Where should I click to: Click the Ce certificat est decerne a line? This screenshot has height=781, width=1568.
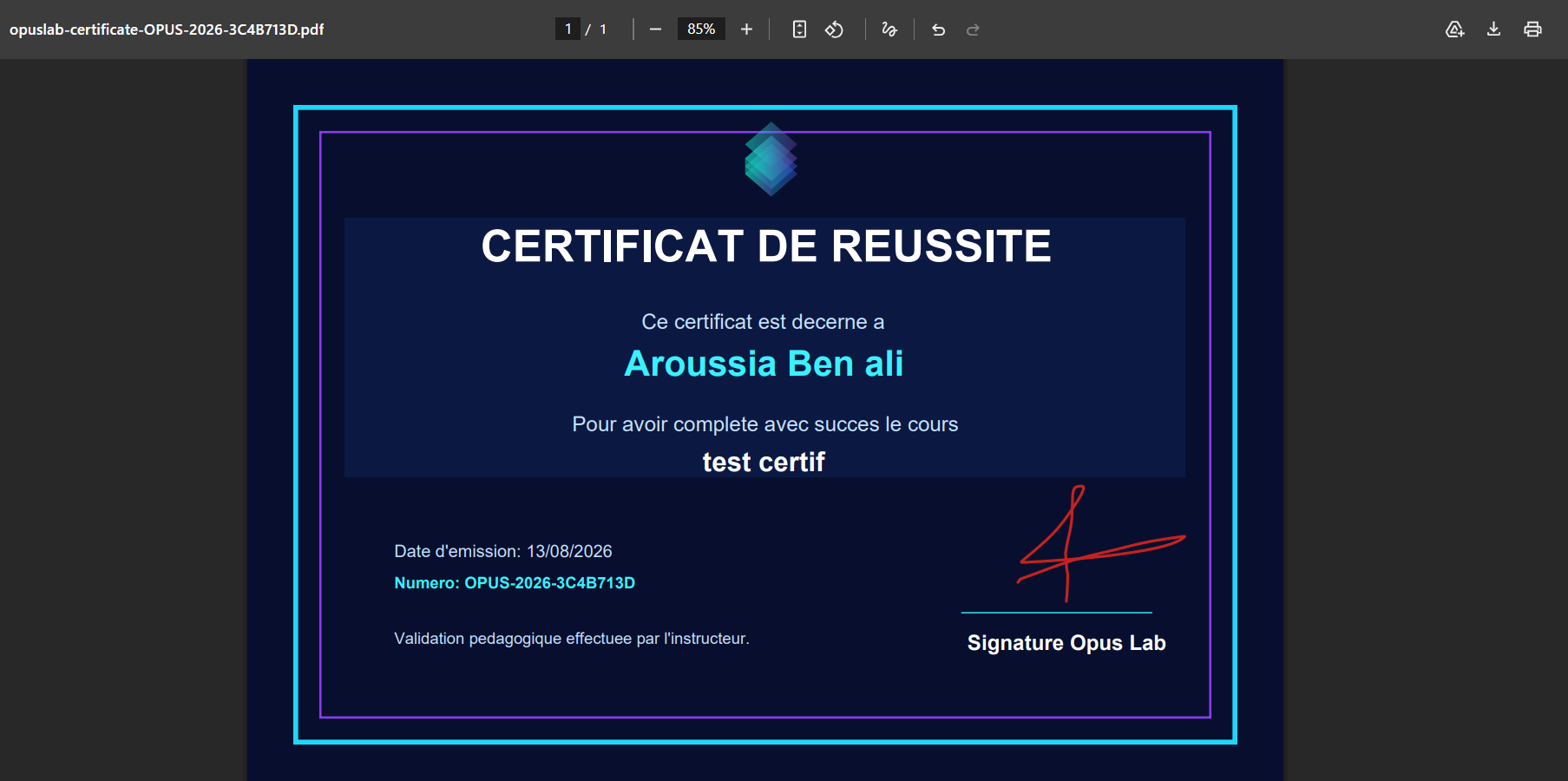coord(763,322)
